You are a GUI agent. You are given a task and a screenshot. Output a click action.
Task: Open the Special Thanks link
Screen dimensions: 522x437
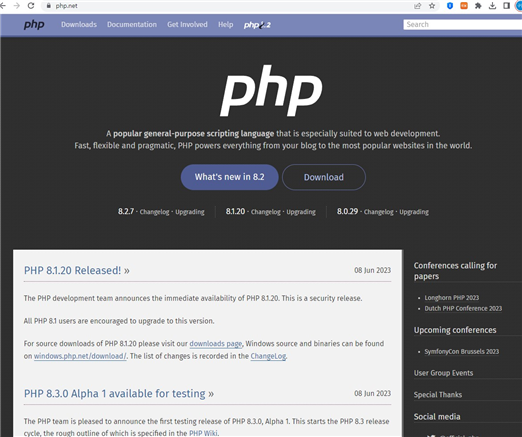(438, 395)
